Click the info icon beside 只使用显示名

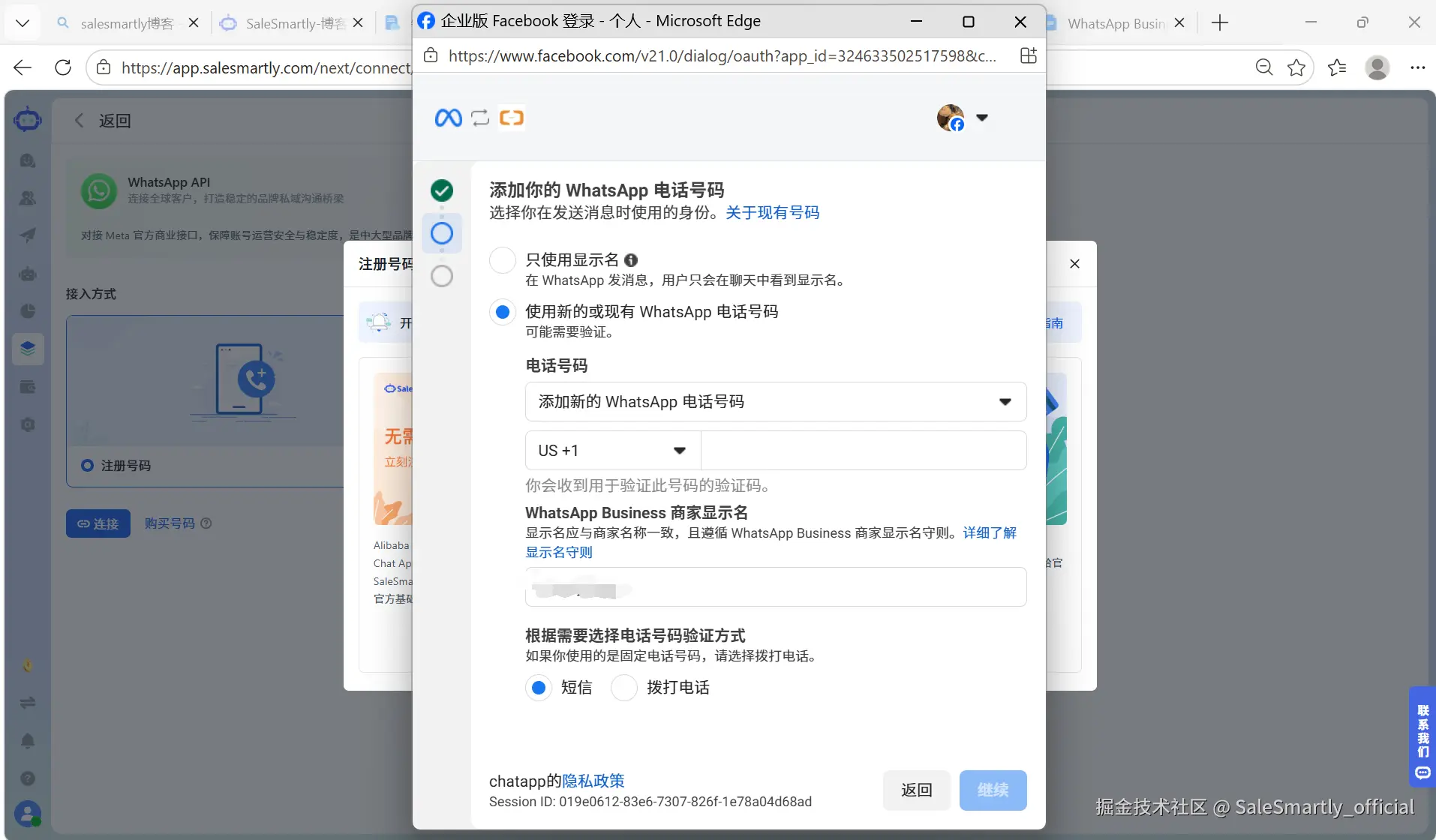pyautogui.click(x=631, y=260)
